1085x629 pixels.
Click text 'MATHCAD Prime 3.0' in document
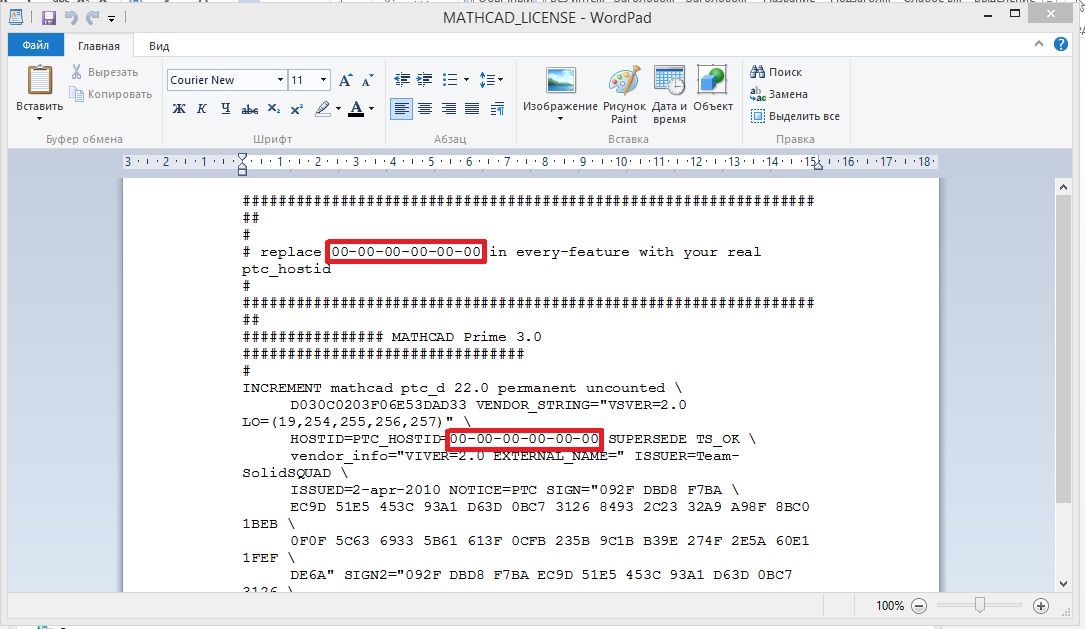[x=466, y=337]
